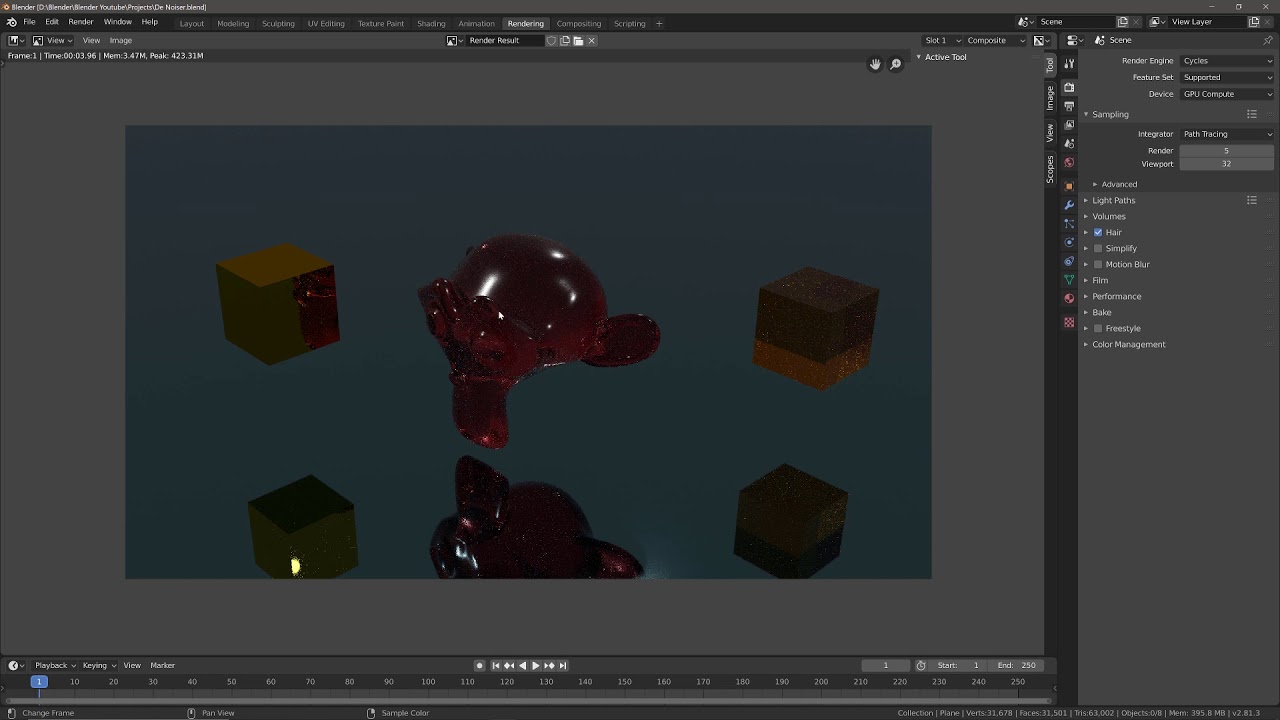Open the World Properties globe icon
This screenshot has width=1280, height=720.
1068,163
